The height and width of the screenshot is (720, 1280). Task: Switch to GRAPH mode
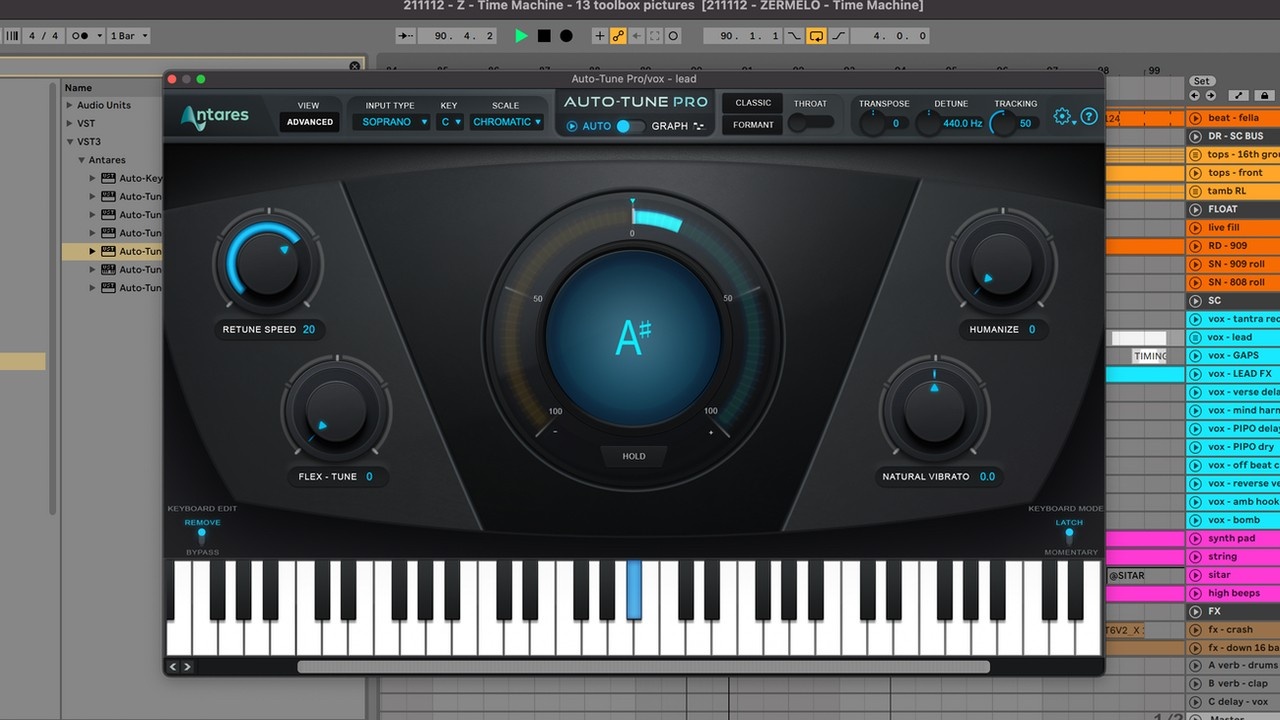coord(678,126)
